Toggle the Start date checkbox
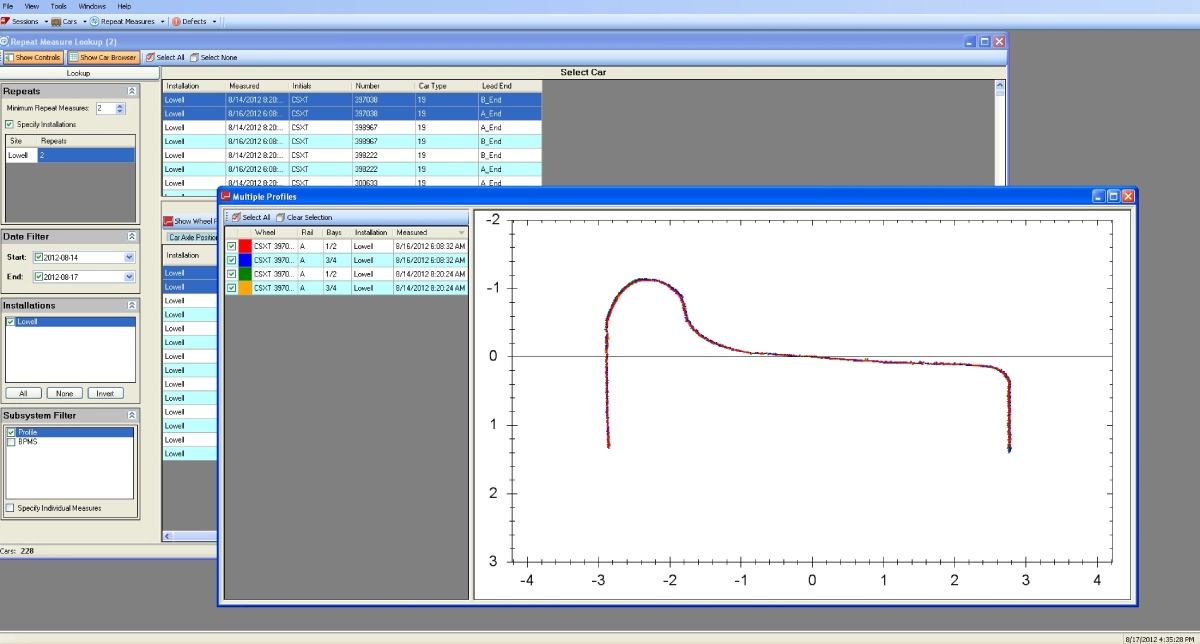 pyautogui.click(x=39, y=257)
